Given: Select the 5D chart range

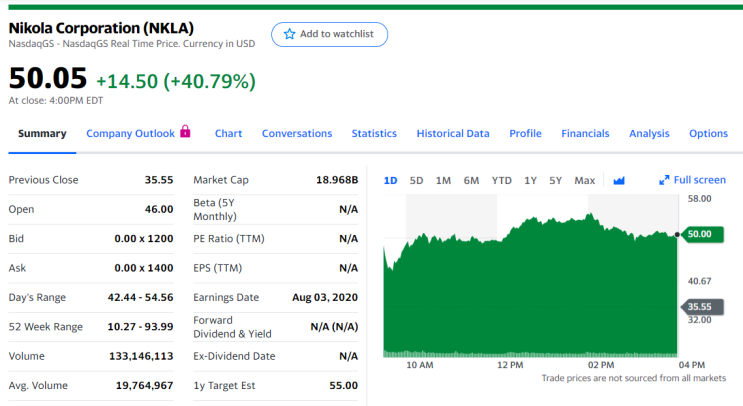Looking at the screenshot, I should [416, 180].
